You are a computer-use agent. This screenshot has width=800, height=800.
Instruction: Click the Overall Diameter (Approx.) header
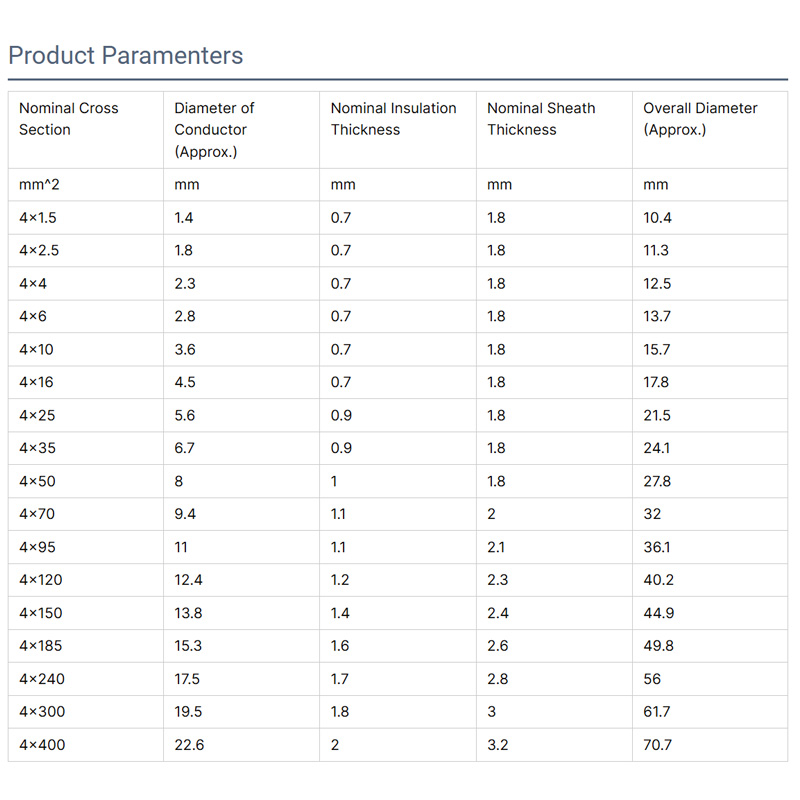point(700,119)
